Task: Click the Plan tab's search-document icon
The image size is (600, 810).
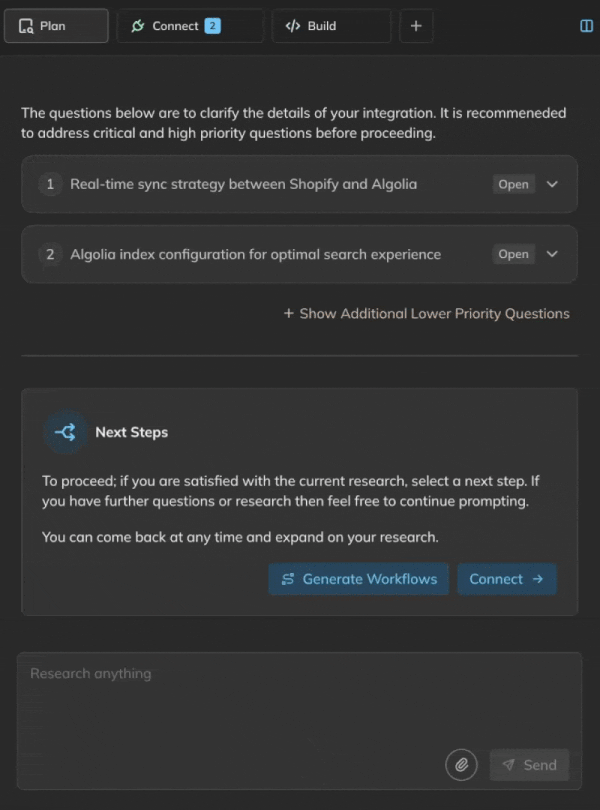Action: click(26, 26)
